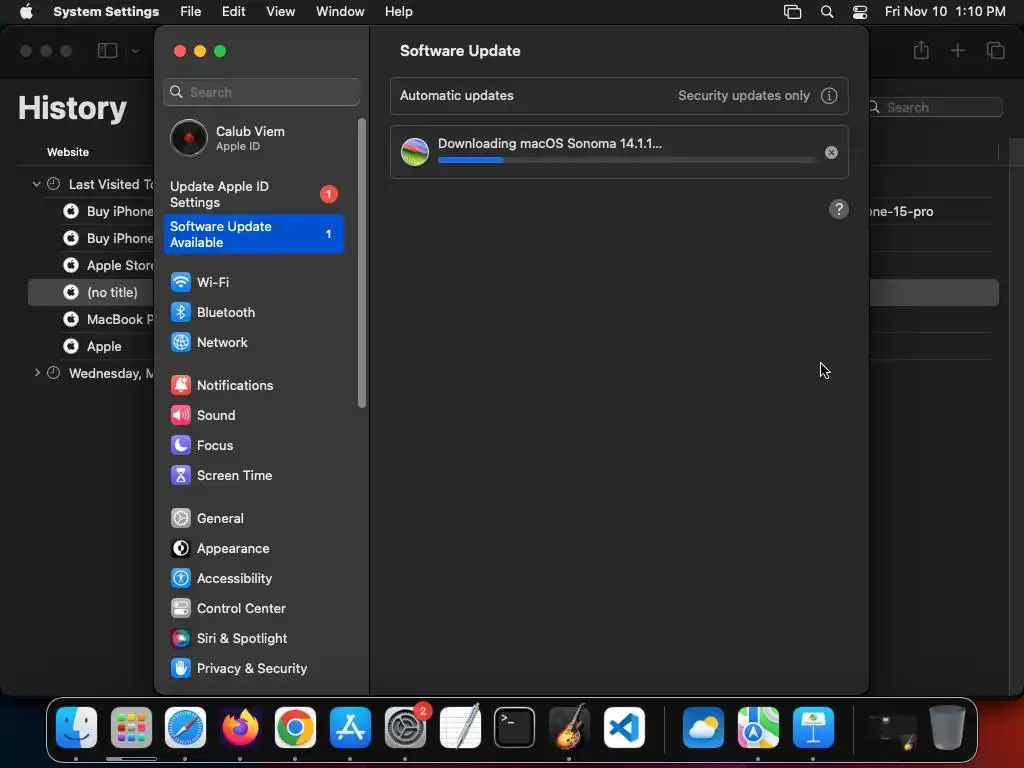Open Launchpad from the Dock

[x=131, y=728]
